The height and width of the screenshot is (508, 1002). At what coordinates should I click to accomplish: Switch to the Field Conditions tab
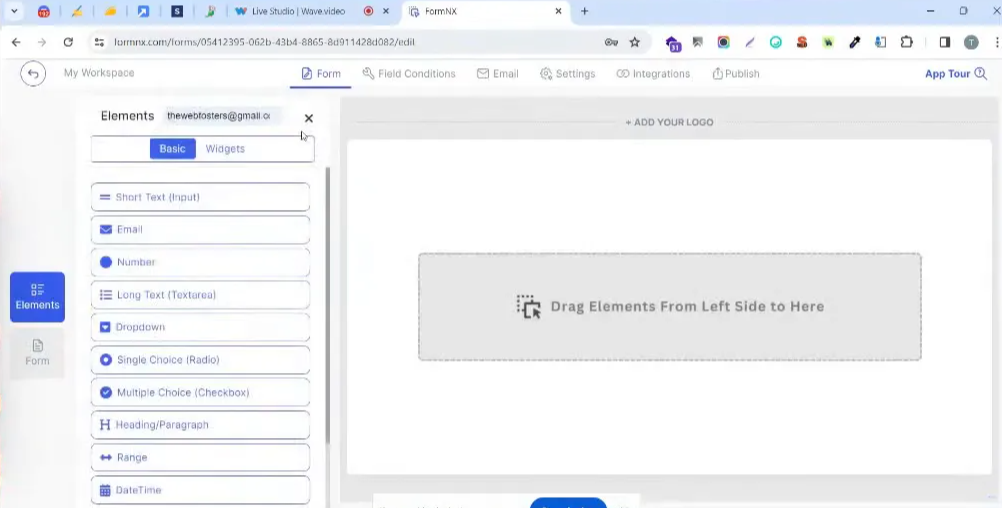click(409, 73)
